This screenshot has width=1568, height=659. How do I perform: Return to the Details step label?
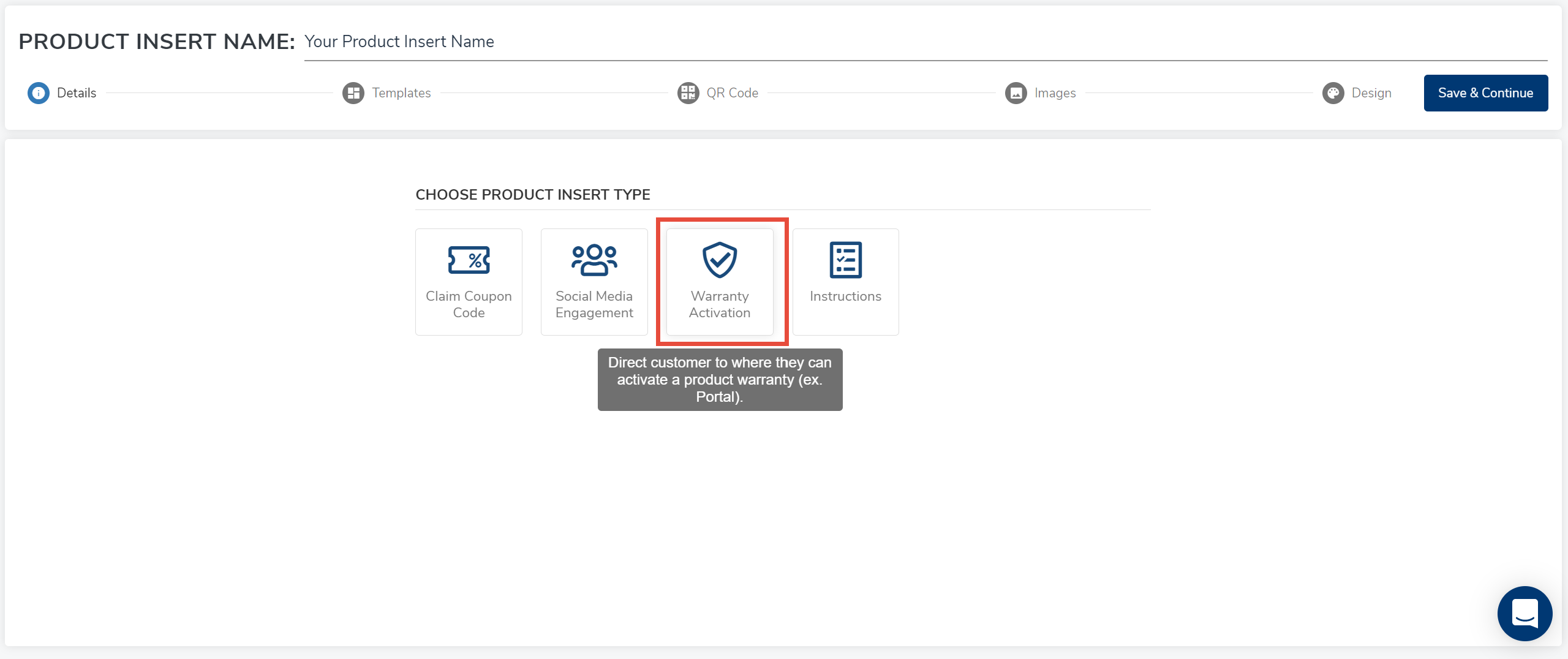coord(77,93)
